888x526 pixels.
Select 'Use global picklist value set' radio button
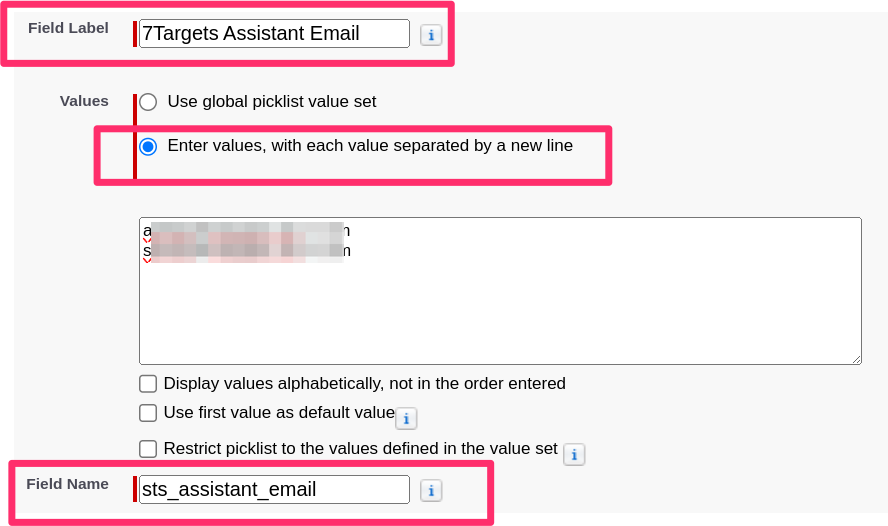(149, 102)
